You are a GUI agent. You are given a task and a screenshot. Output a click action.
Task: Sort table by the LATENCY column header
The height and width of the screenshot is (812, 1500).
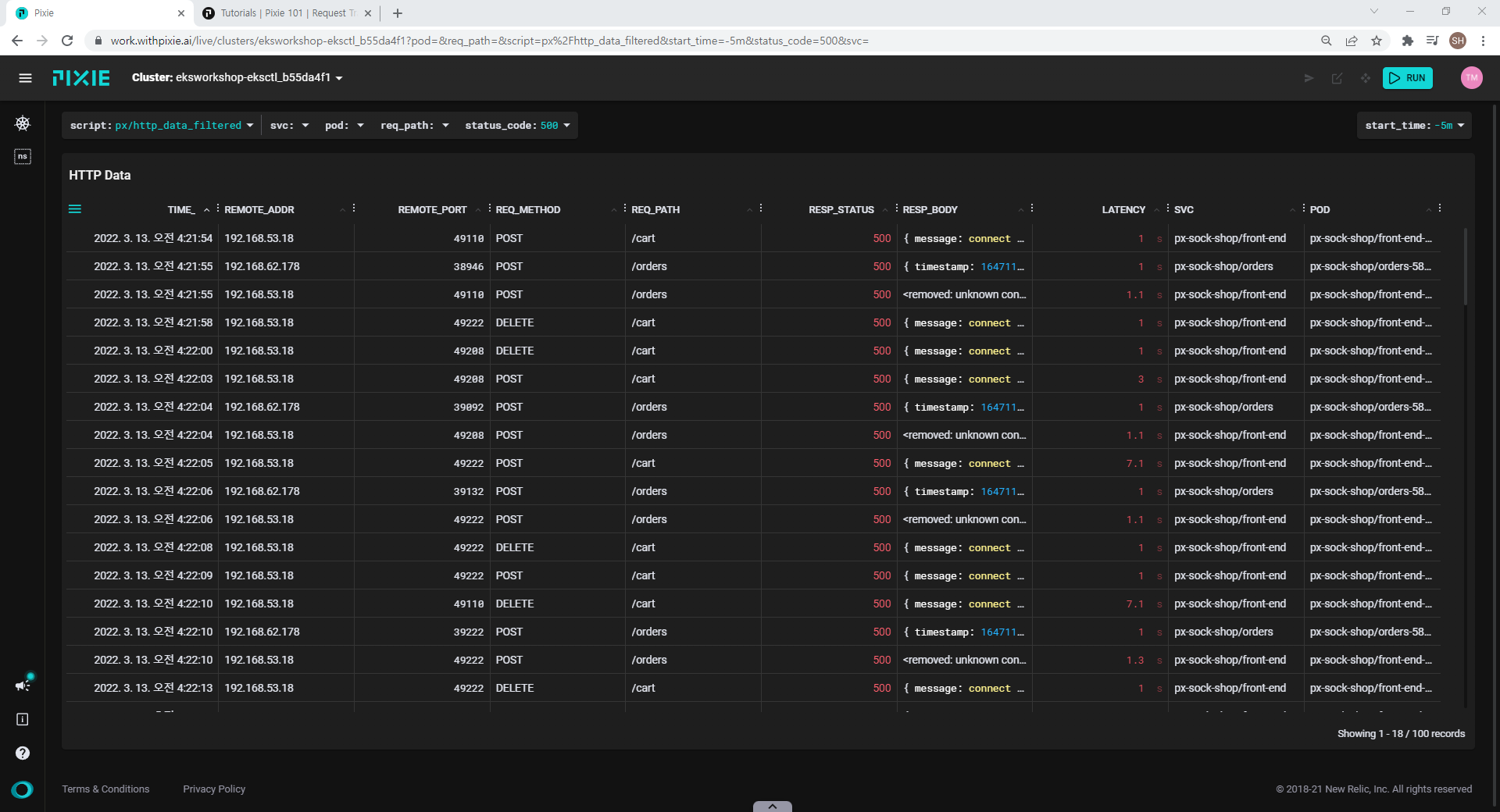tap(1123, 210)
